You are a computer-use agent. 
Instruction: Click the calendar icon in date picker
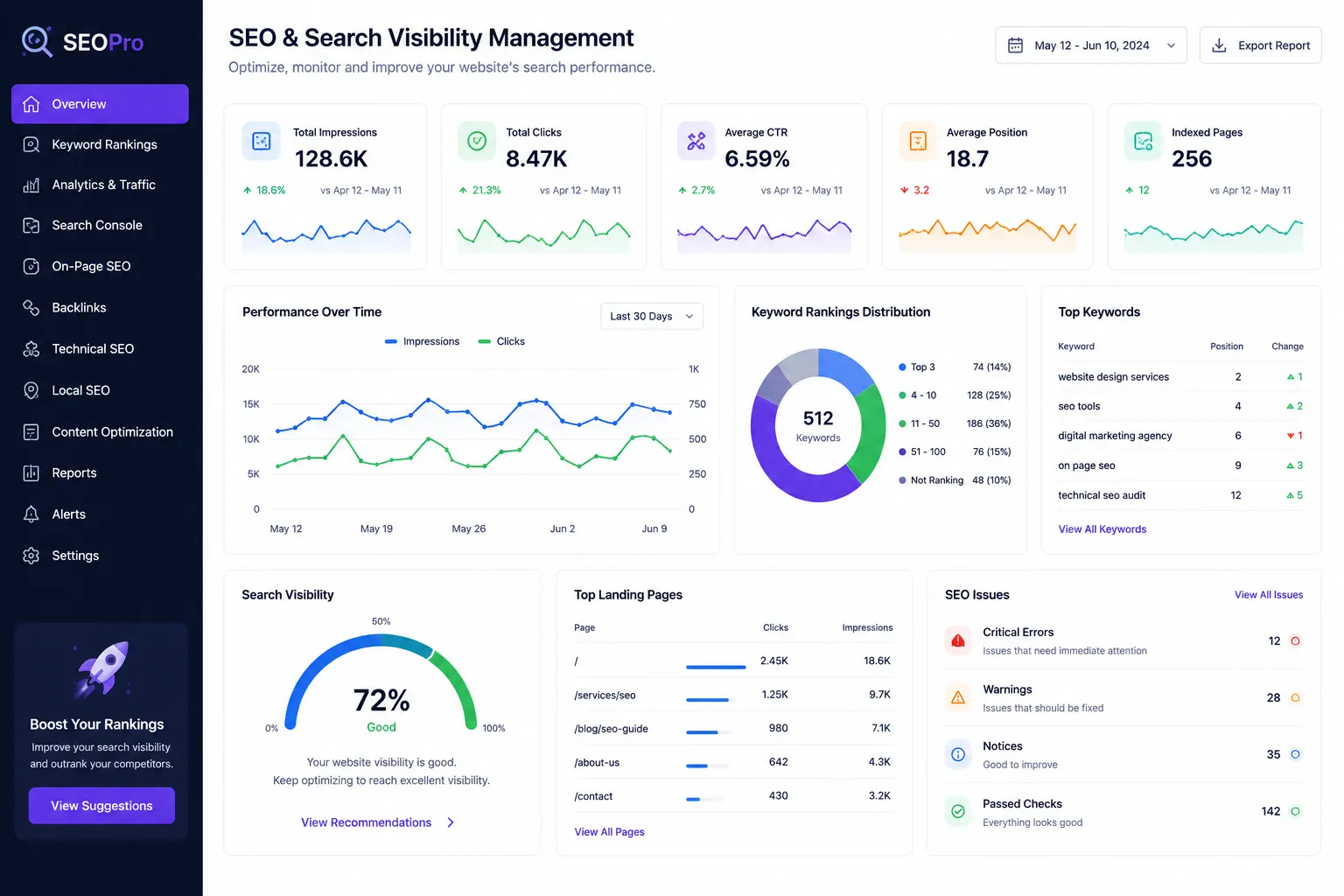click(1015, 45)
